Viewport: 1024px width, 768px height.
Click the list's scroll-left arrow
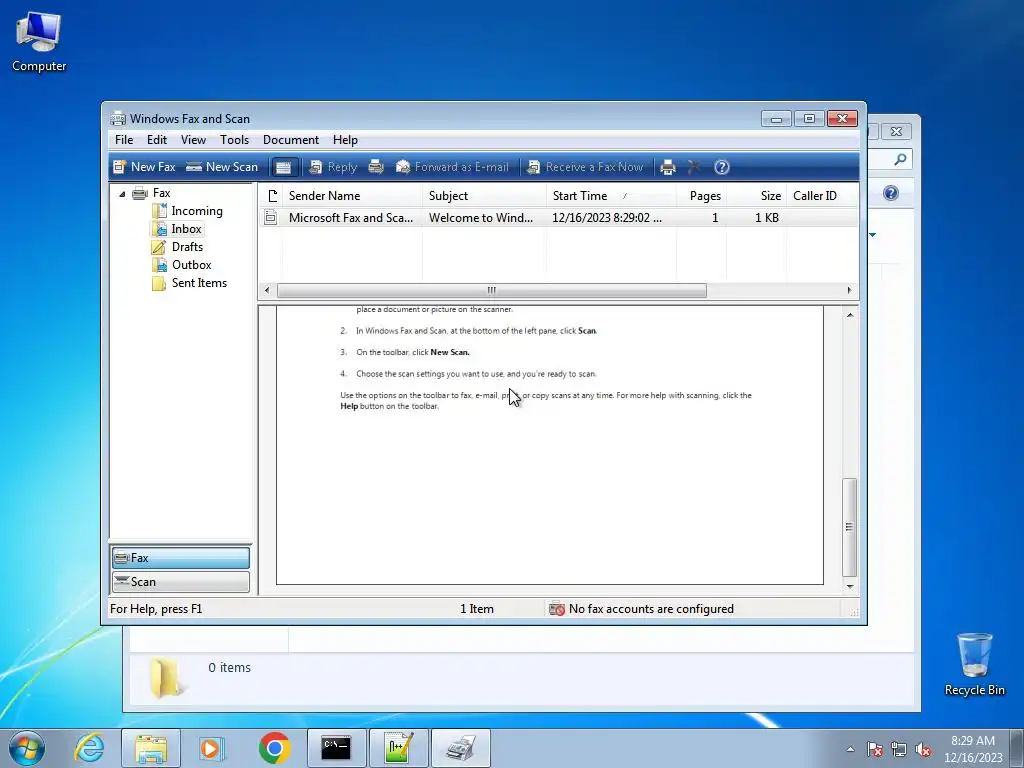click(266, 291)
